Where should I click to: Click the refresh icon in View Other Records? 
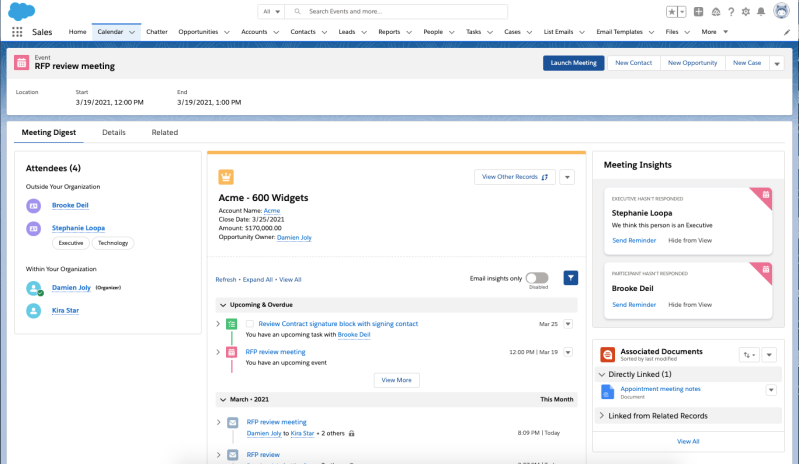click(x=544, y=177)
